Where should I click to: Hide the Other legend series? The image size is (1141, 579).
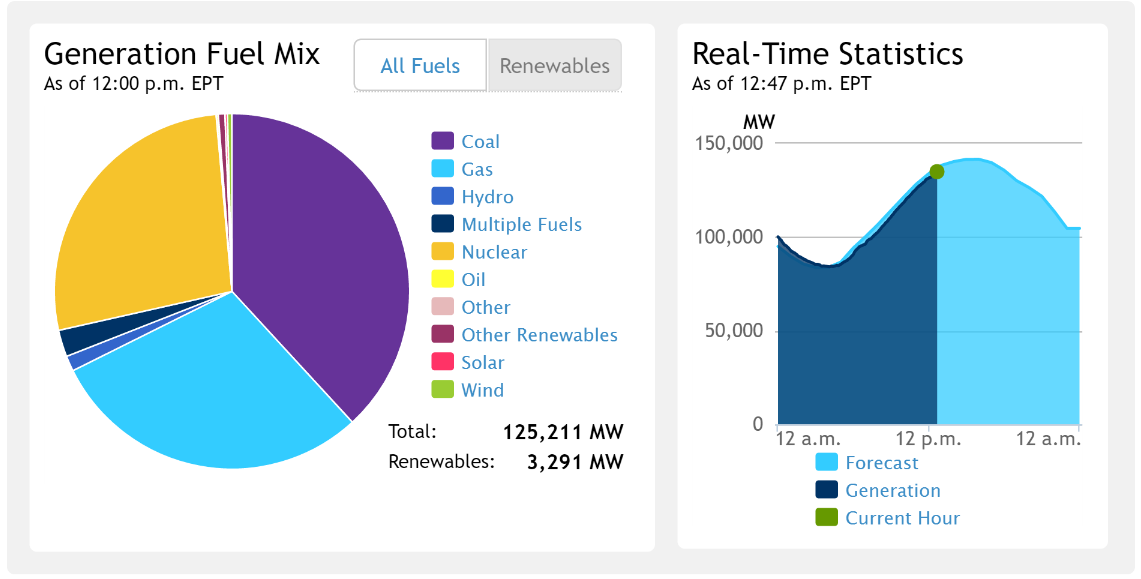[485, 307]
